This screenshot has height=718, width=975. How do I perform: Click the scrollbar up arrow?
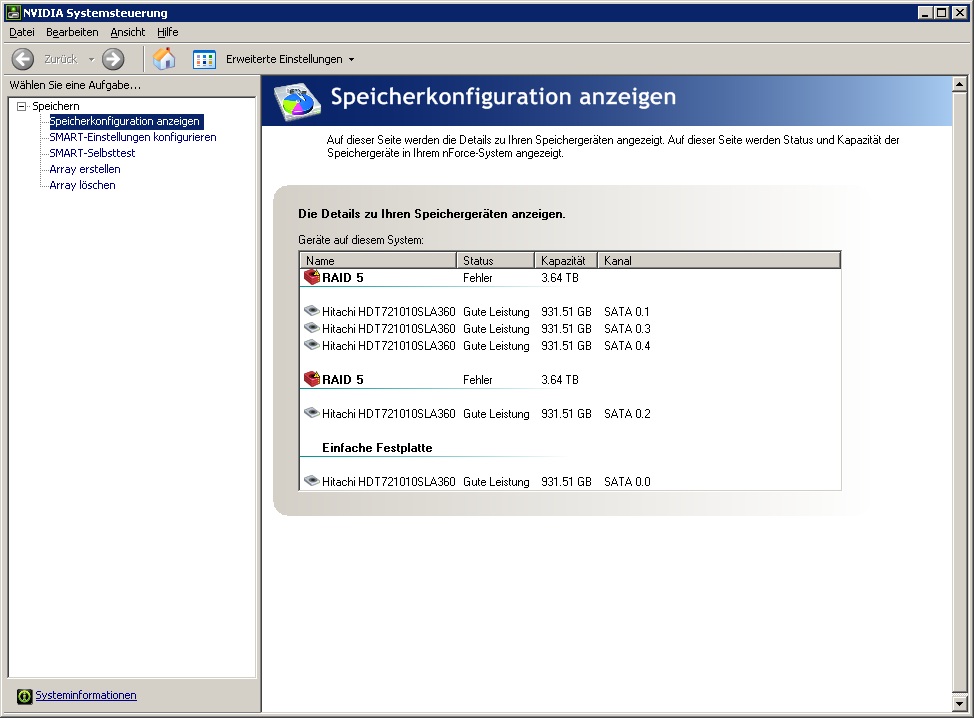[x=959, y=84]
